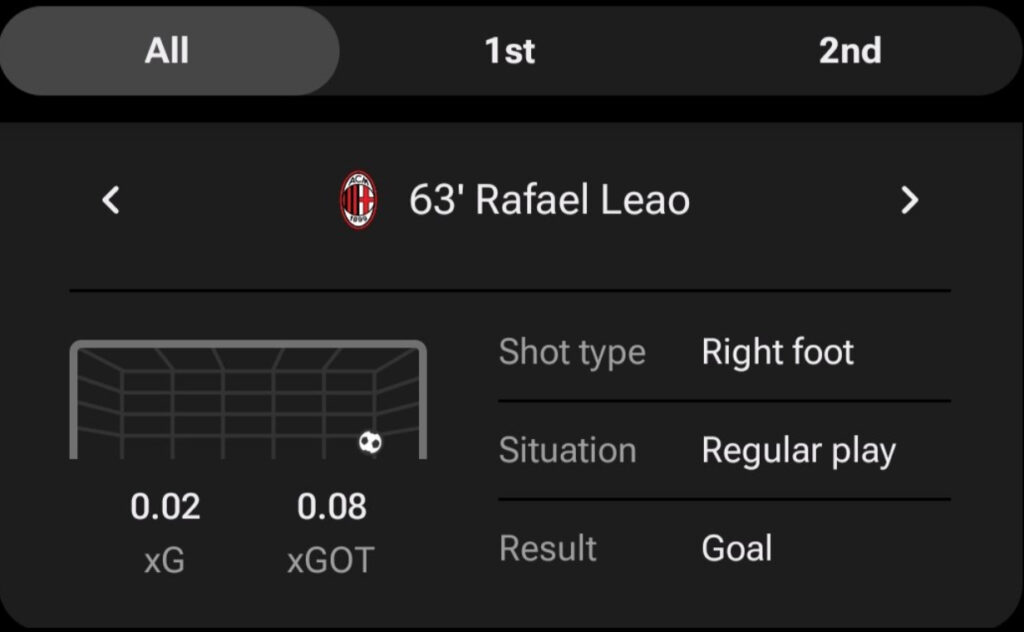Click the soccer ball marker in the goal
The width and height of the screenshot is (1024, 632).
[370, 442]
